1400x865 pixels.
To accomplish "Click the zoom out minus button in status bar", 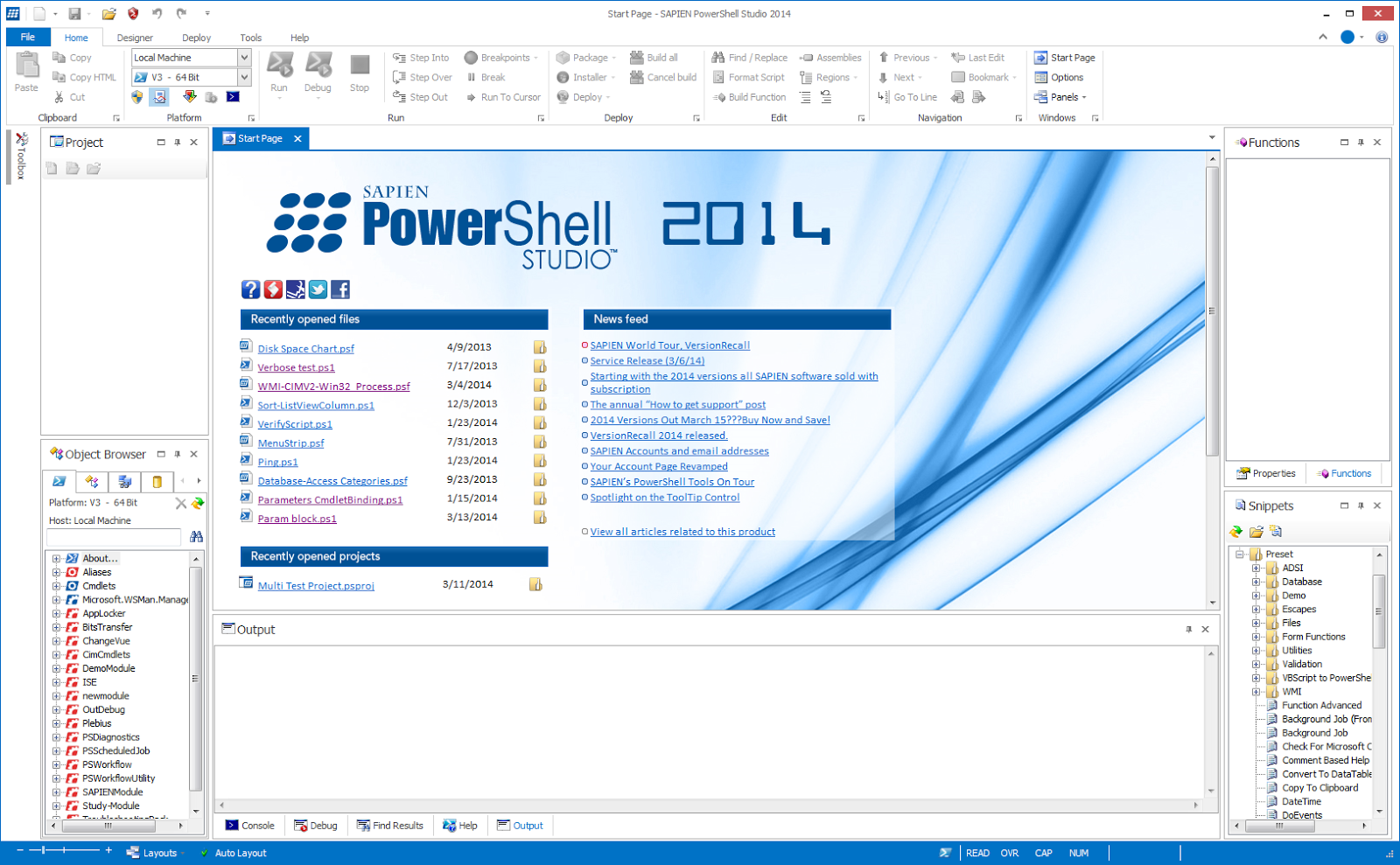I will point(19,850).
